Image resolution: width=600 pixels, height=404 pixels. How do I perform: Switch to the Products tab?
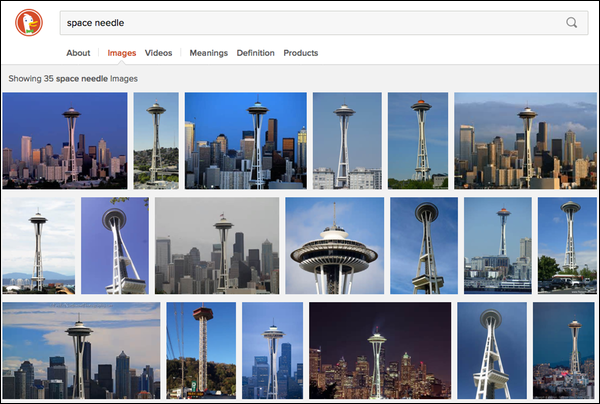pos(300,53)
